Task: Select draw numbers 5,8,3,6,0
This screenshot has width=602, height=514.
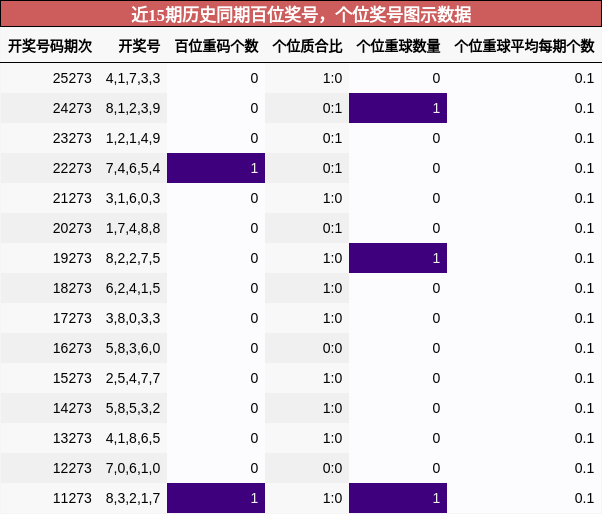Action: pos(133,348)
